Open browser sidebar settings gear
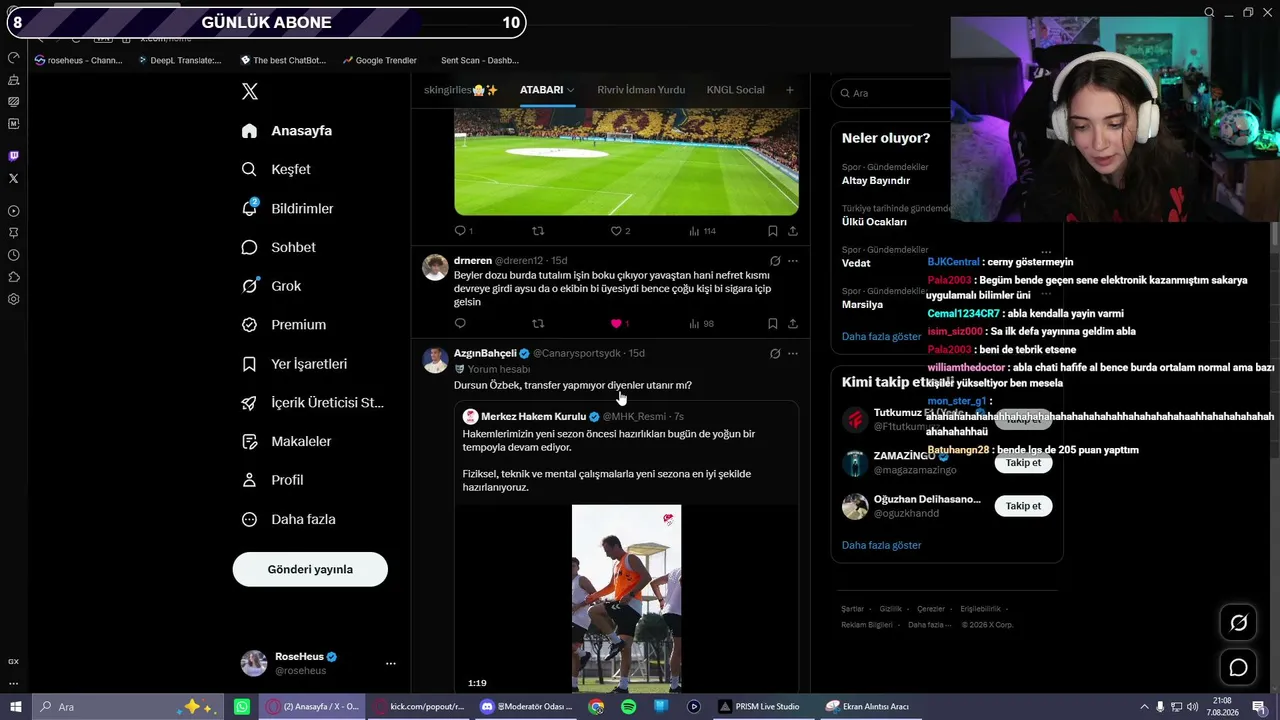 click(x=13, y=299)
